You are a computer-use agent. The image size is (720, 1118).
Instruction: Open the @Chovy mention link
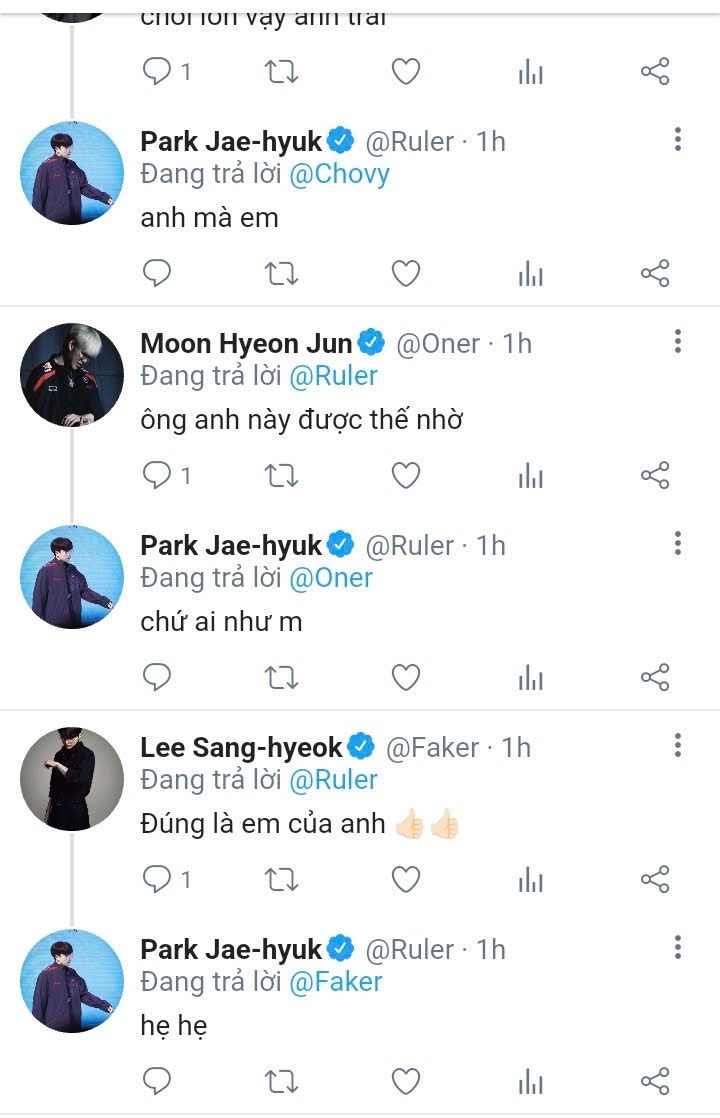(339, 174)
